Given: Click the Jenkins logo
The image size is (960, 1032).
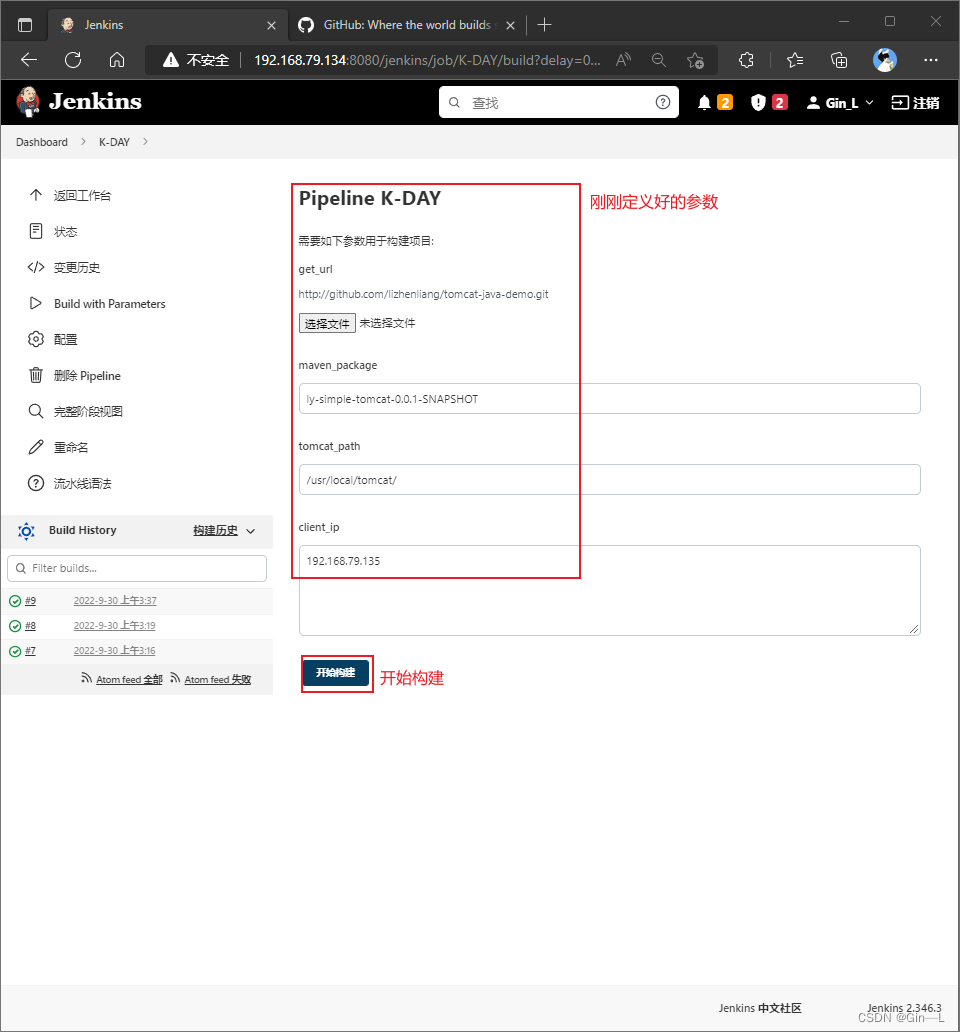Looking at the screenshot, I should (79, 102).
